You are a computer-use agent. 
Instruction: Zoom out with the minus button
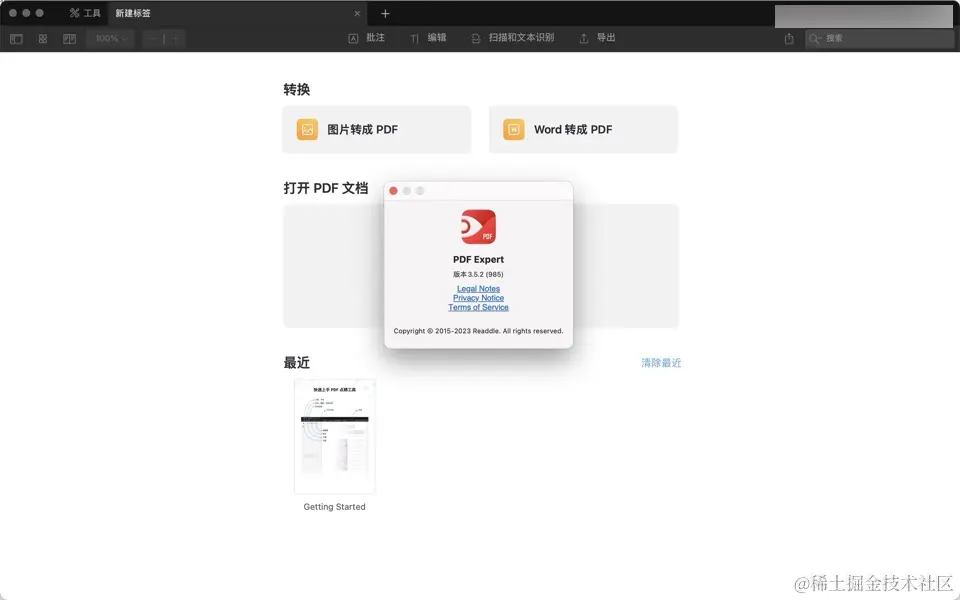tap(153, 39)
